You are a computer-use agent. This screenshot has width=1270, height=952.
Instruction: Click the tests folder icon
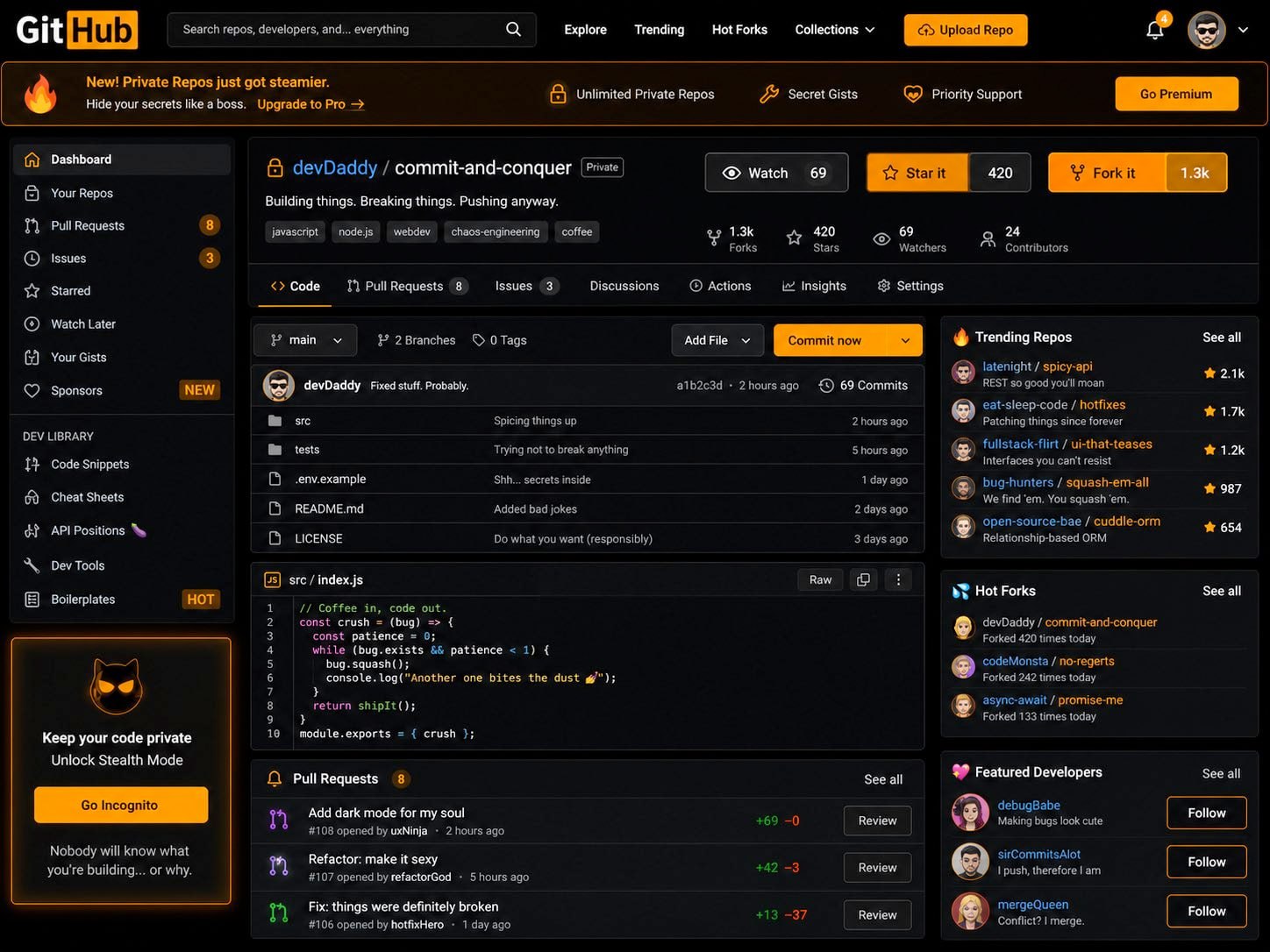click(275, 450)
